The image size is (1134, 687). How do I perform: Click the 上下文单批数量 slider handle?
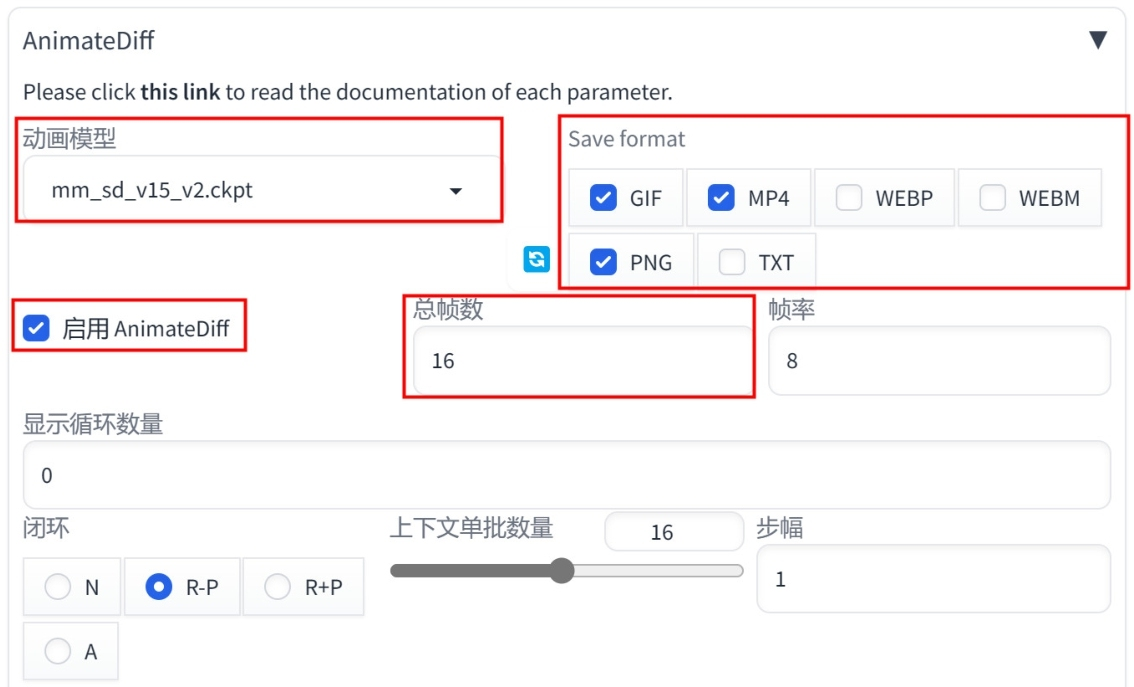click(x=561, y=571)
